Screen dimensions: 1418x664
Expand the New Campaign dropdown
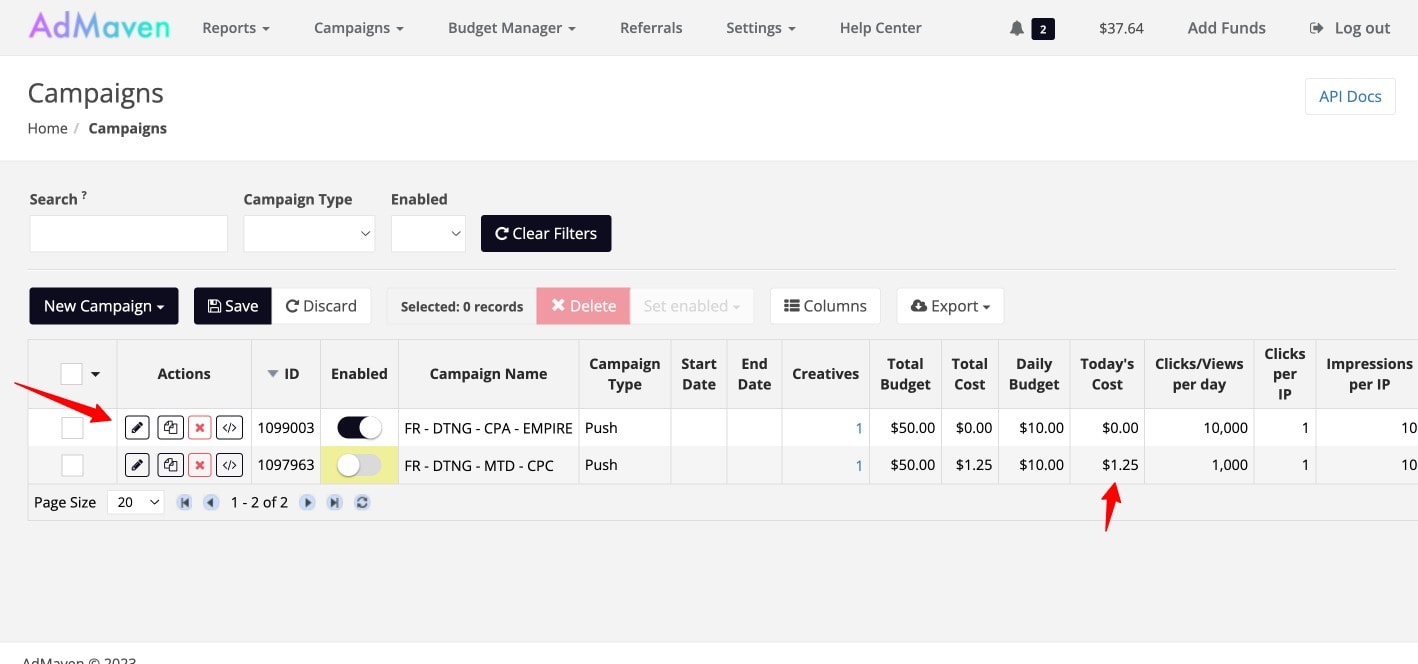pyautogui.click(x=103, y=306)
